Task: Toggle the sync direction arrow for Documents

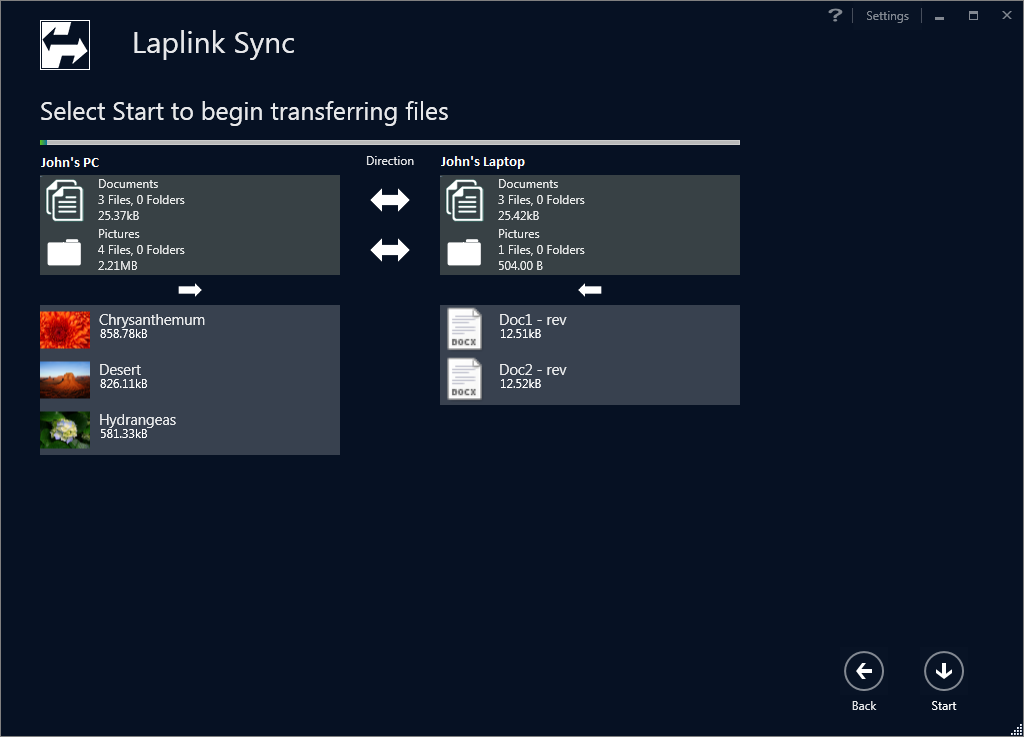Action: pyautogui.click(x=390, y=200)
